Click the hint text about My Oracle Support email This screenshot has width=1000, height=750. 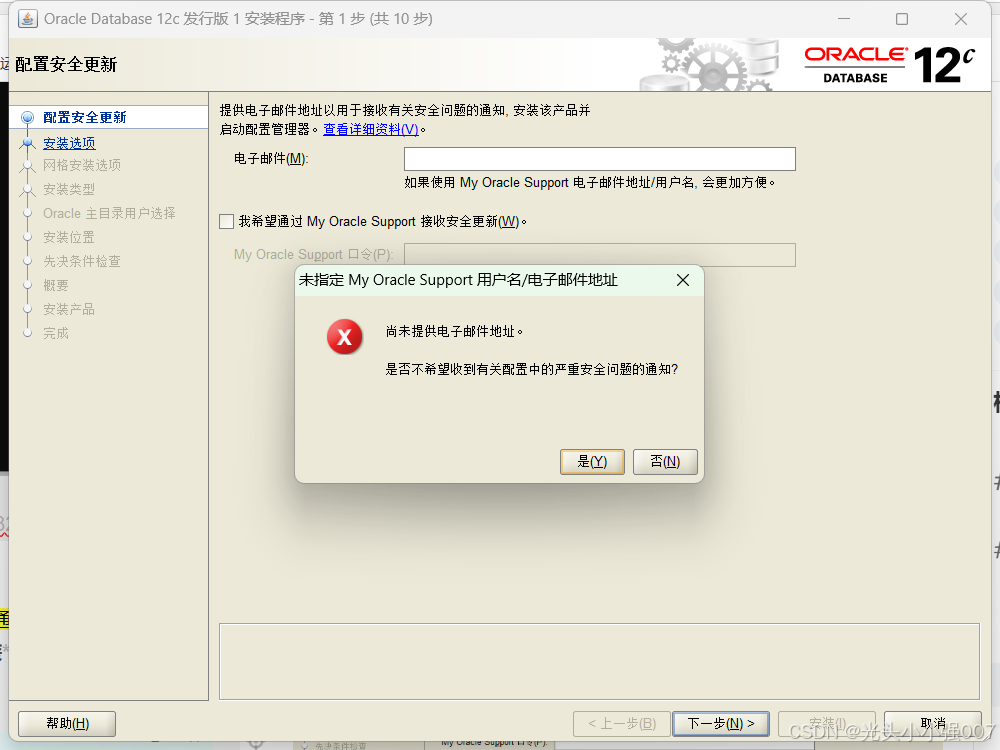tap(590, 182)
